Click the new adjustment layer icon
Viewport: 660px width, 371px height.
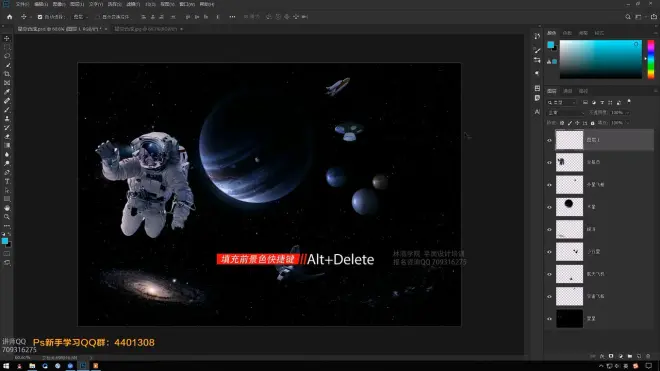(x=620, y=356)
